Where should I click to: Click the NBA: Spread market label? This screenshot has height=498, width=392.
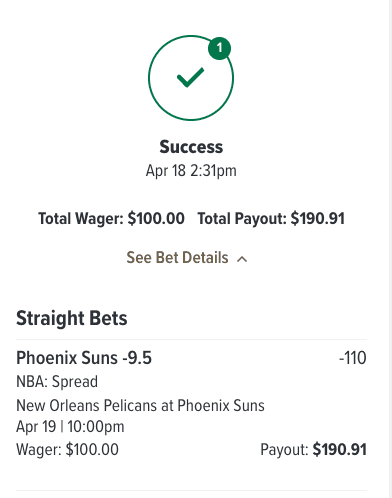(57, 382)
